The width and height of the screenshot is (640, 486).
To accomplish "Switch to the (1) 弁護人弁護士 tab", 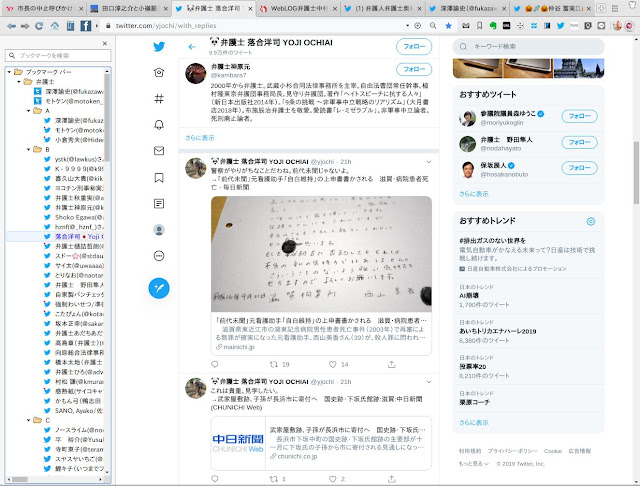I will click(383, 9).
